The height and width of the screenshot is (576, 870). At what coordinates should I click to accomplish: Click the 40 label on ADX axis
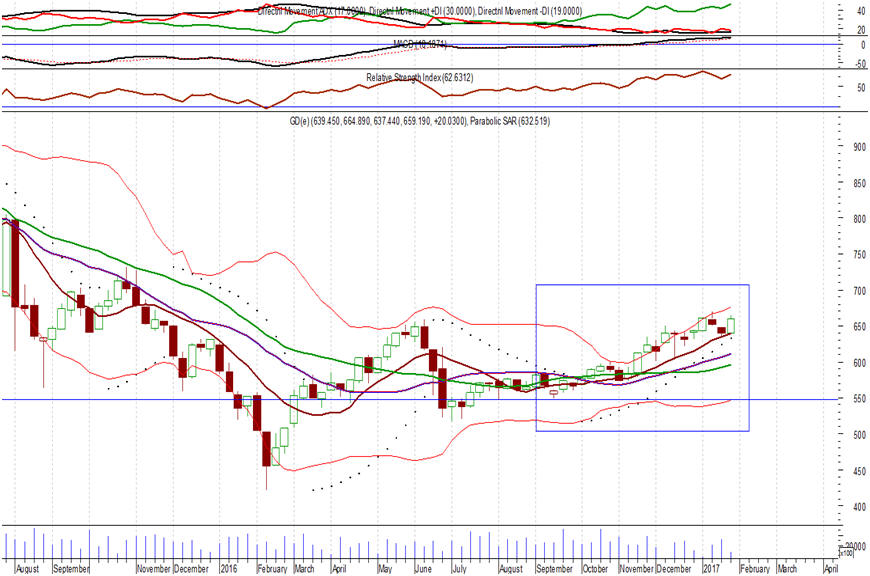pyautogui.click(x=861, y=11)
